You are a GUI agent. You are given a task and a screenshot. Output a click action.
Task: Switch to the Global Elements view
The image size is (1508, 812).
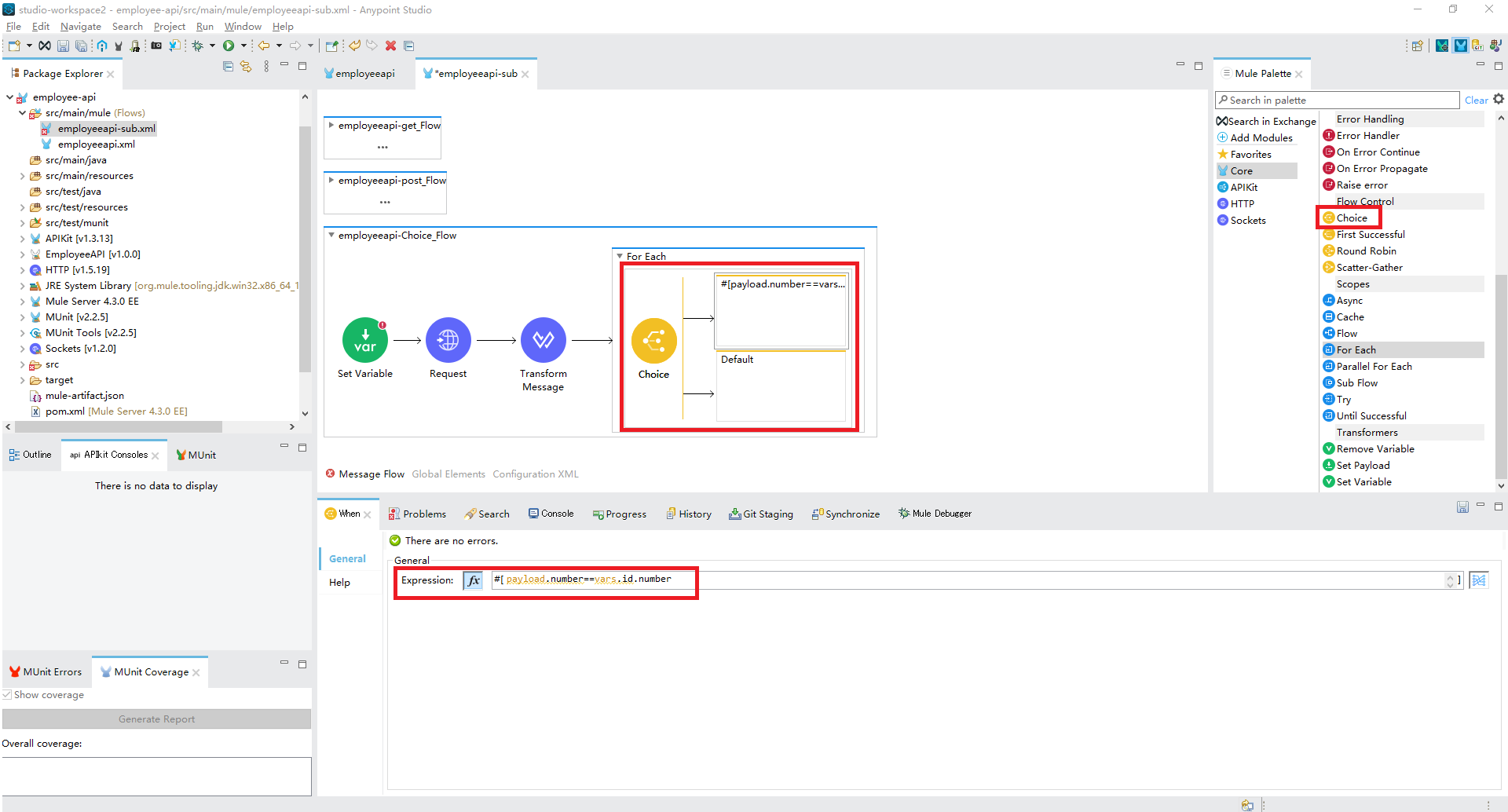click(448, 474)
